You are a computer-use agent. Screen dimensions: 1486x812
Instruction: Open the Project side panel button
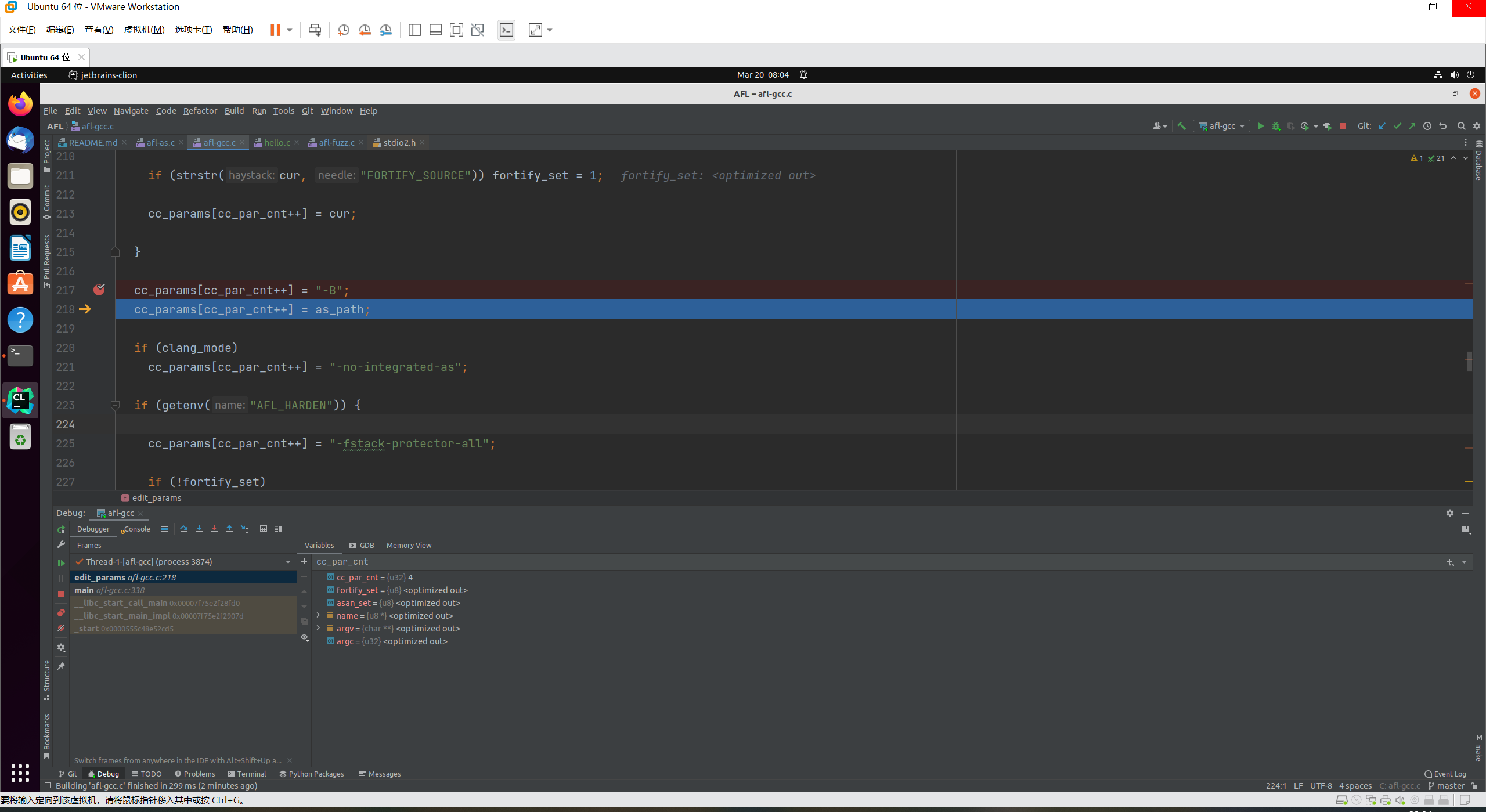tap(47, 156)
